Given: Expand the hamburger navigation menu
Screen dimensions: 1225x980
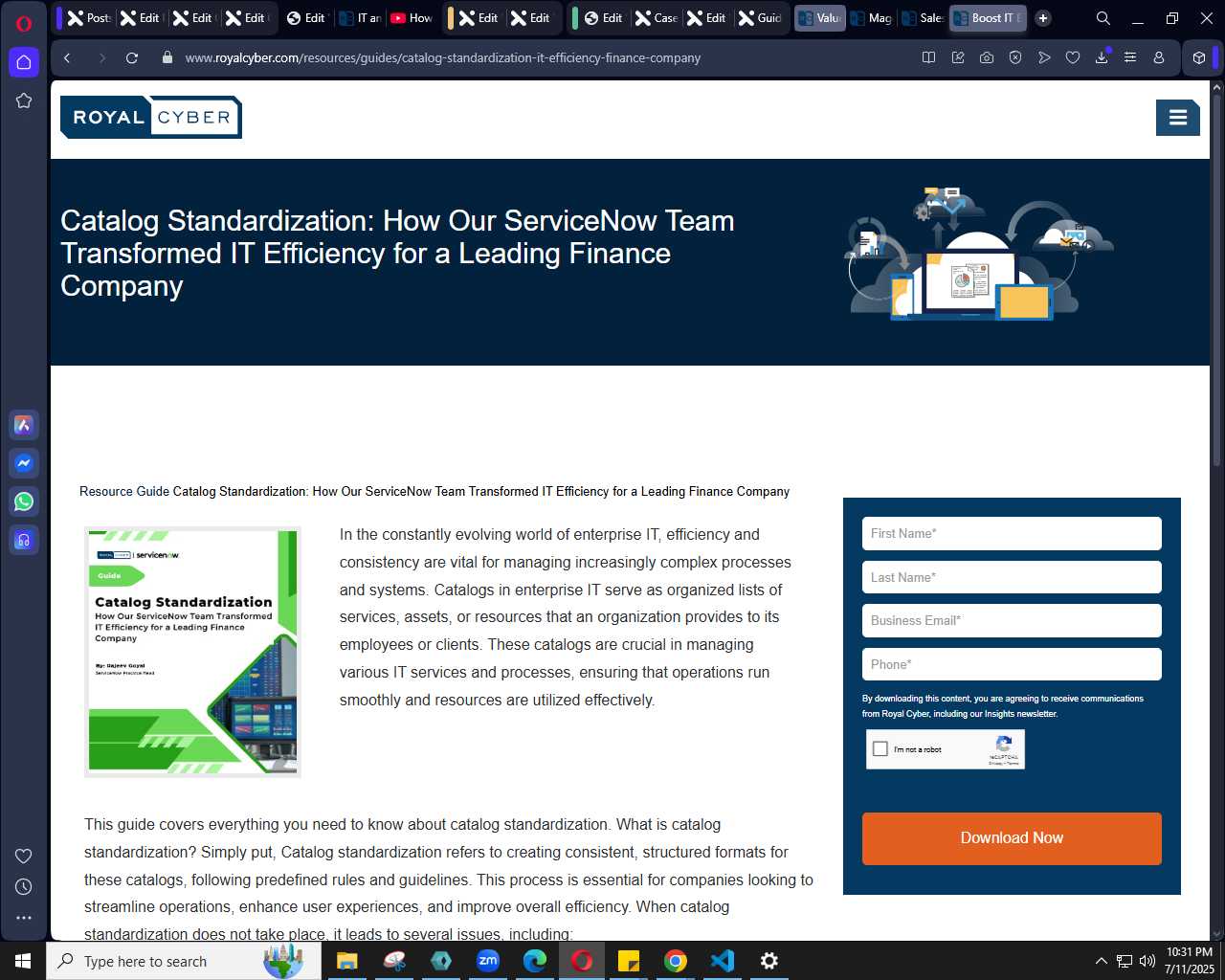Looking at the screenshot, I should (x=1178, y=118).
